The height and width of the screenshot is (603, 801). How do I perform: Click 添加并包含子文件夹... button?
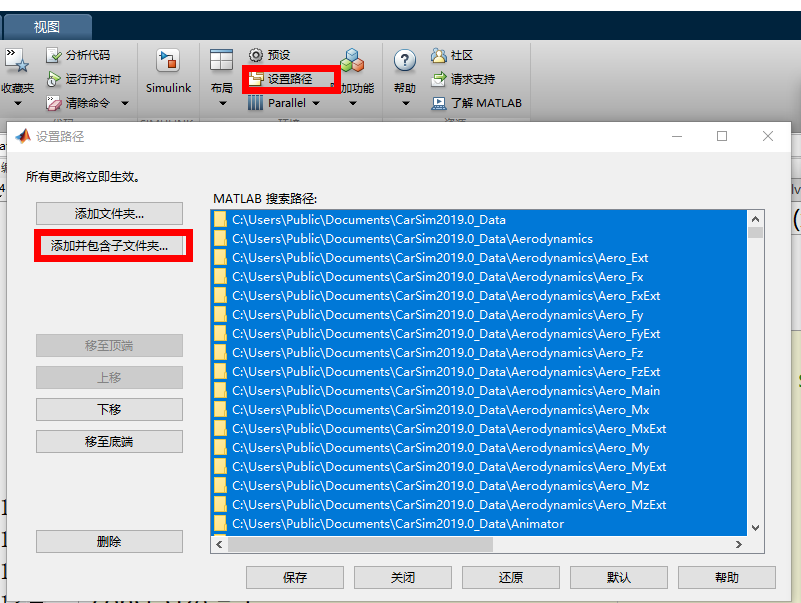click(109, 246)
